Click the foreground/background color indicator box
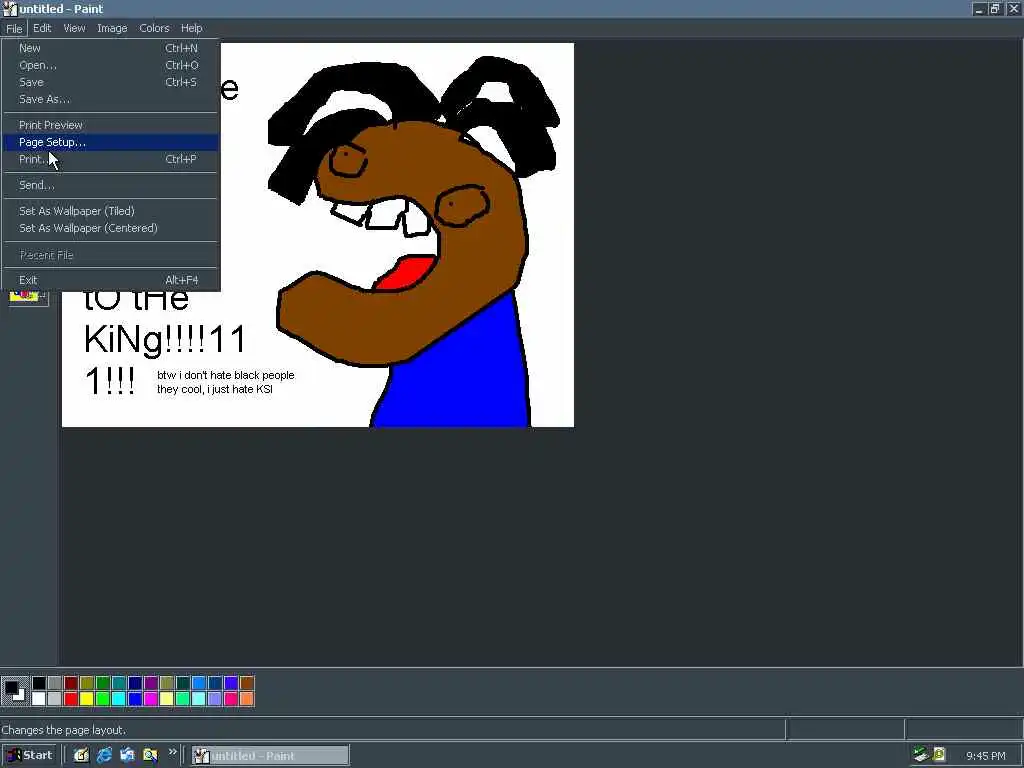1024x768 pixels. click(14, 691)
